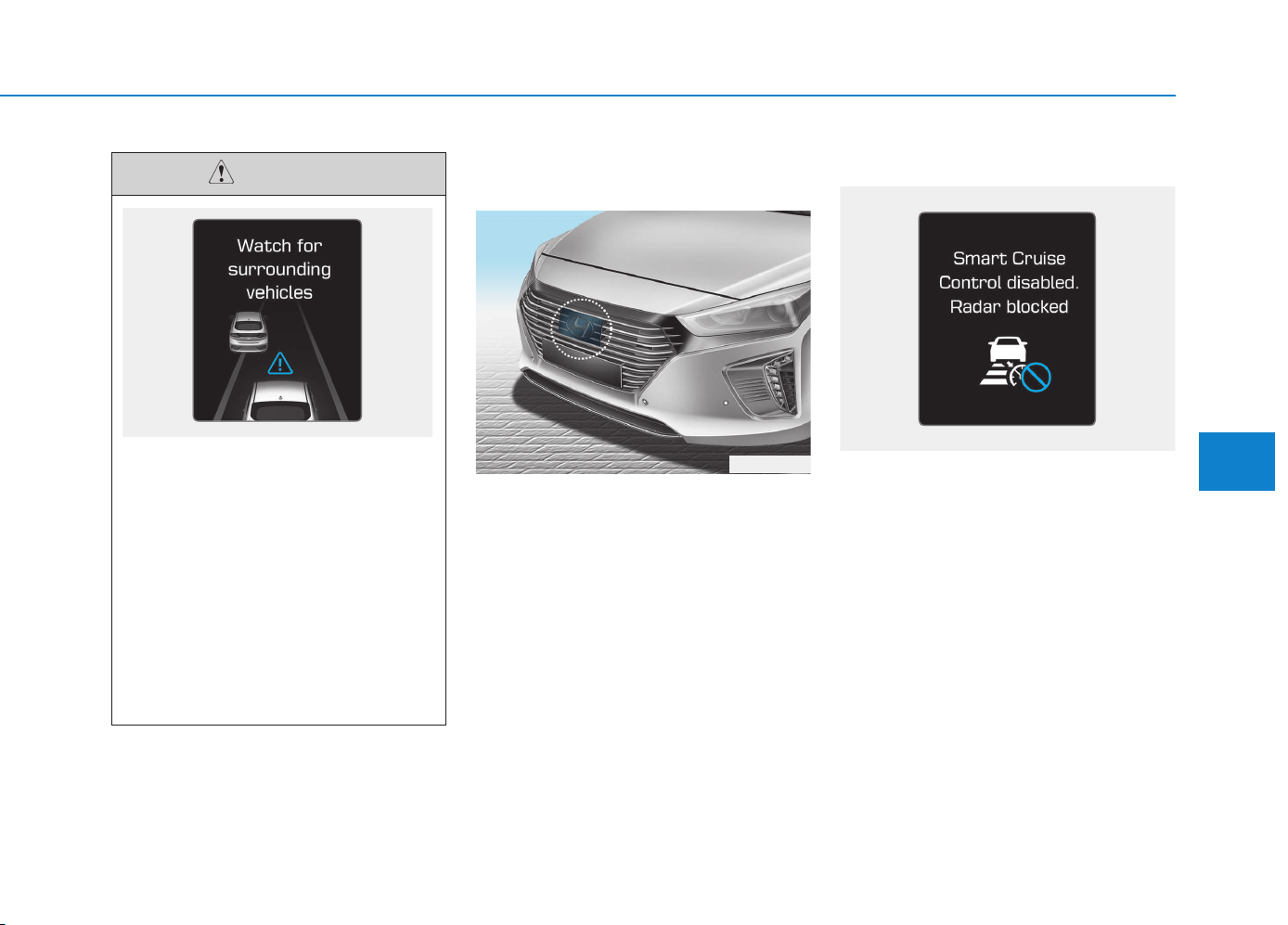The image size is (1288, 925).
Task: Select the 'Radar blocked' text
Action: (1009, 307)
